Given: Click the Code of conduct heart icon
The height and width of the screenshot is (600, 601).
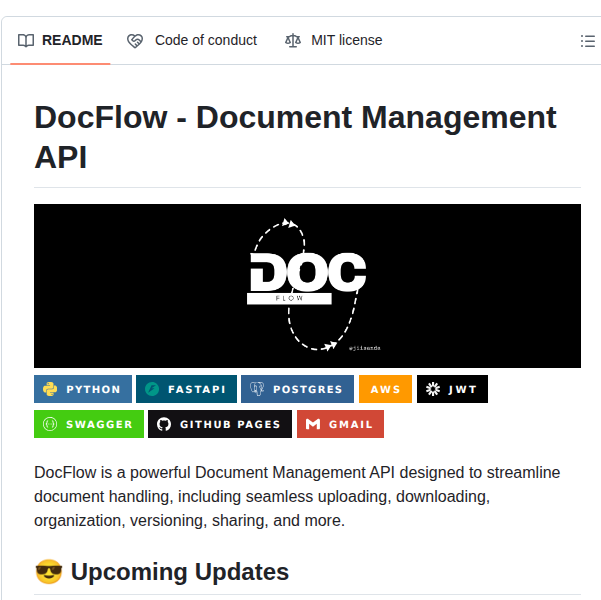Looking at the screenshot, I should 135,41.
